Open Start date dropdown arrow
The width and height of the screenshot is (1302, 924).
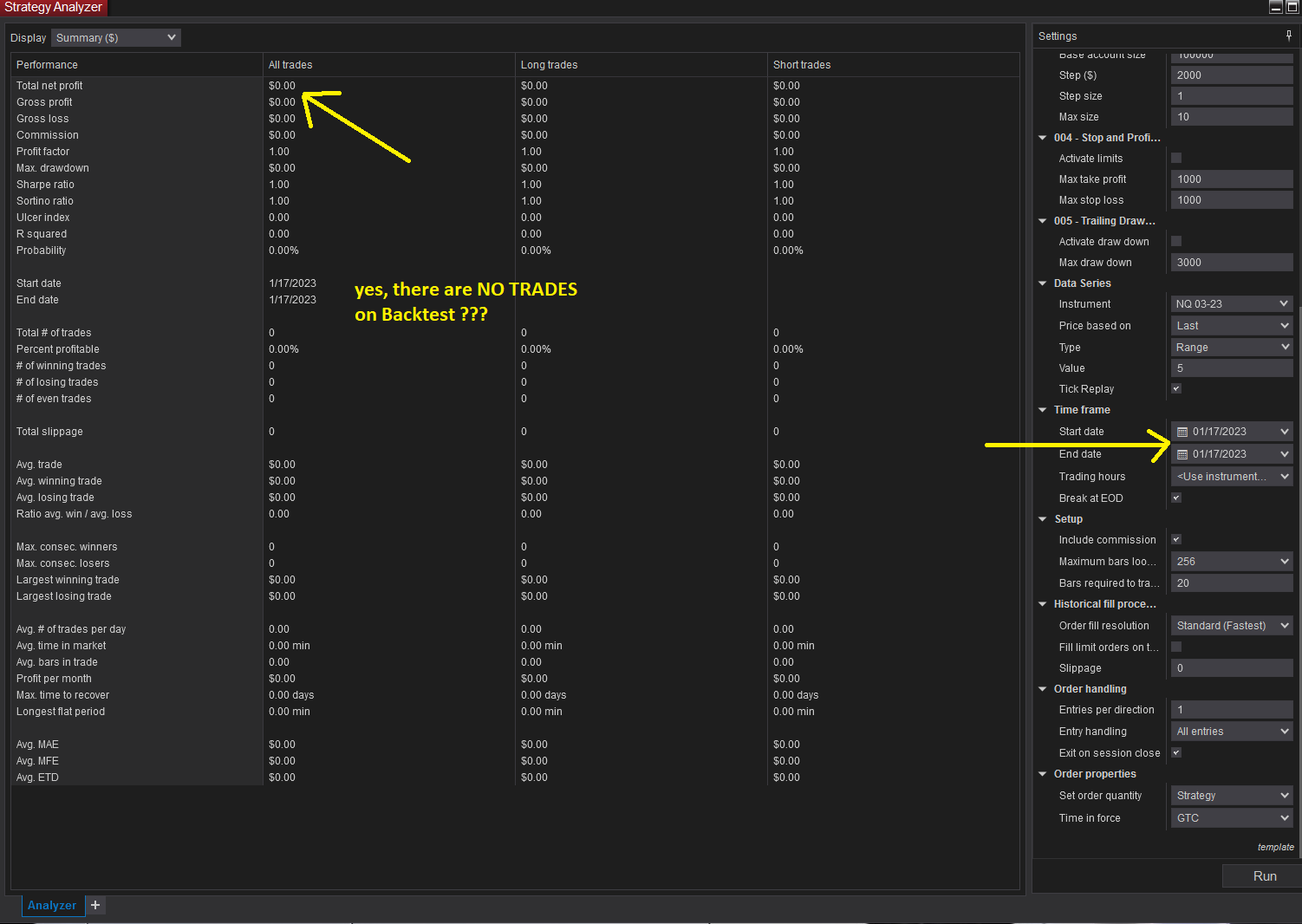(x=1285, y=431)
